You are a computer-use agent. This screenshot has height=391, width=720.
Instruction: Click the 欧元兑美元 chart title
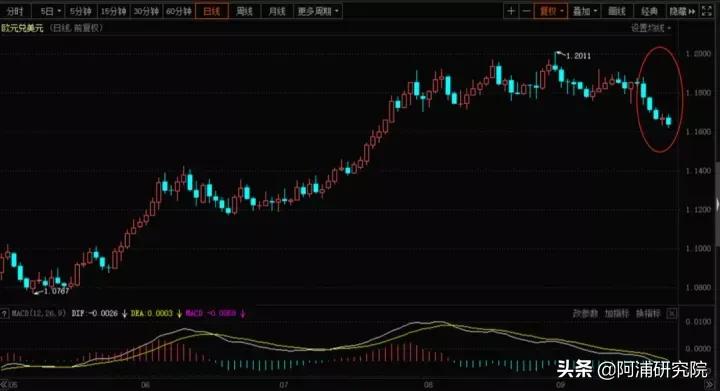[x=22, y=28]
